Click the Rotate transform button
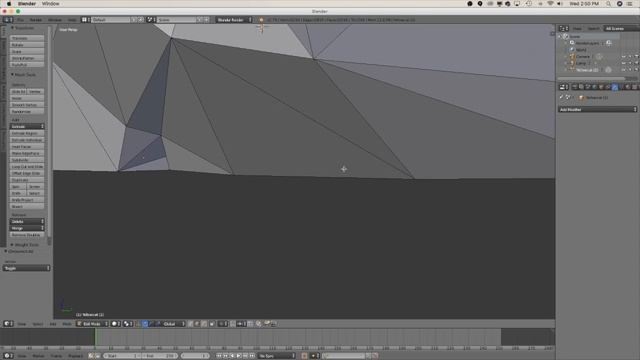 coord(27,45)
